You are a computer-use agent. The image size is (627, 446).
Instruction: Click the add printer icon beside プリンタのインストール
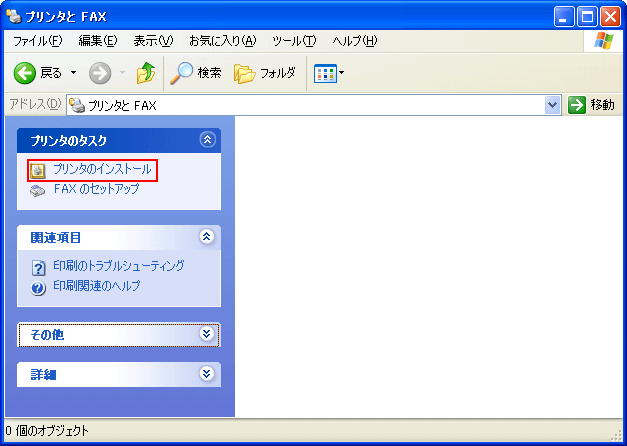pos(38,171)
